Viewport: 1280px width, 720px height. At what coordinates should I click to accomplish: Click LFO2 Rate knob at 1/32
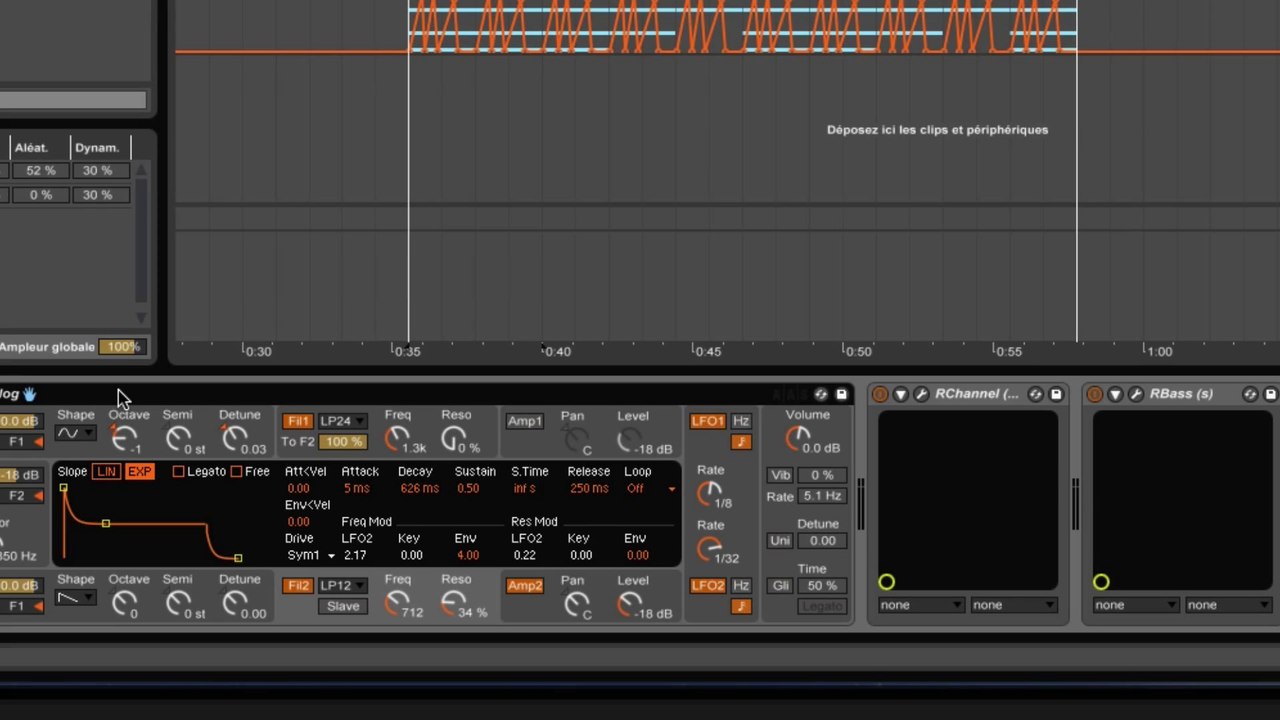709,547
